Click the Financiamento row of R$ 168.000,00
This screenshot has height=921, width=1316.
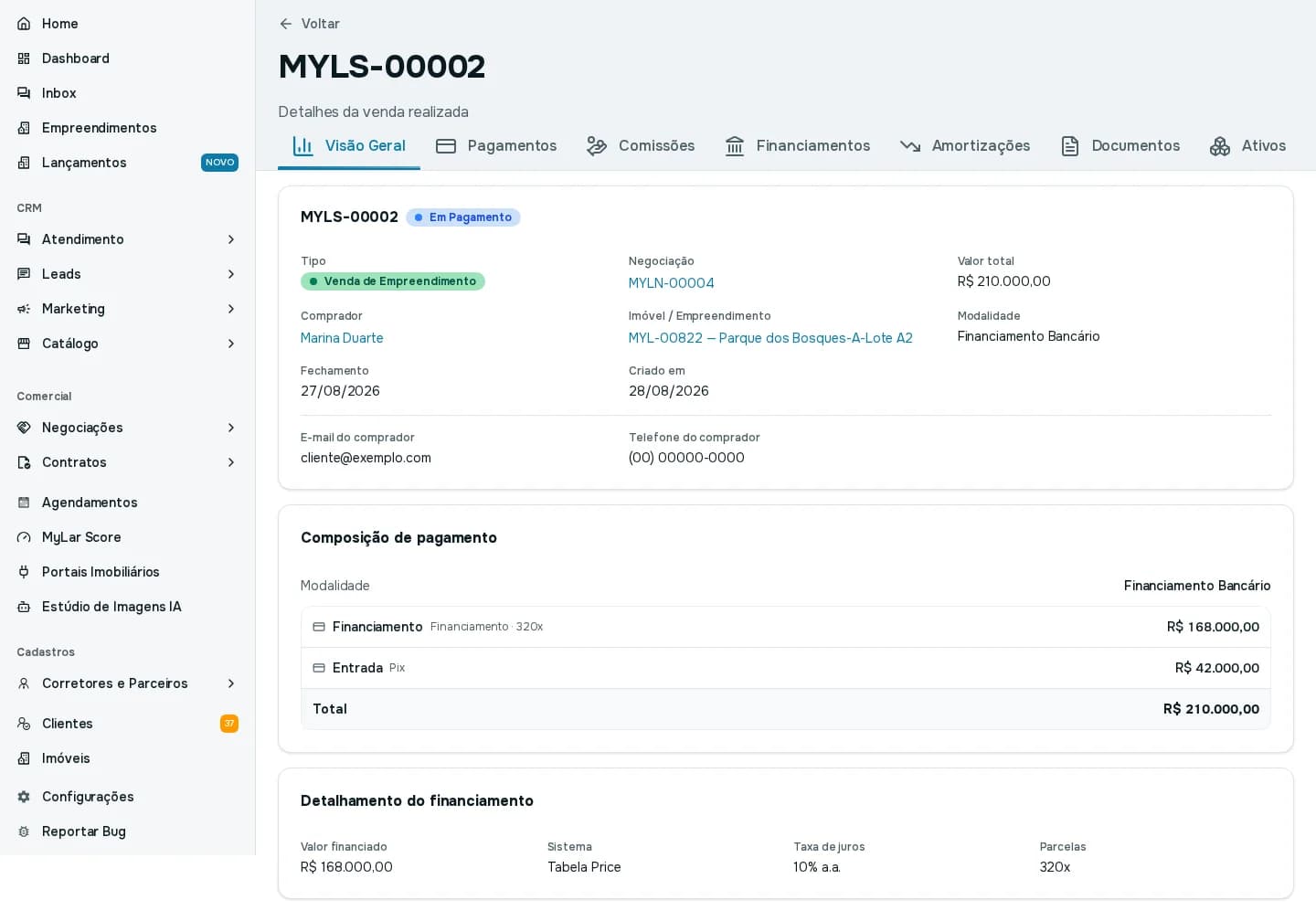pos(786,627)
